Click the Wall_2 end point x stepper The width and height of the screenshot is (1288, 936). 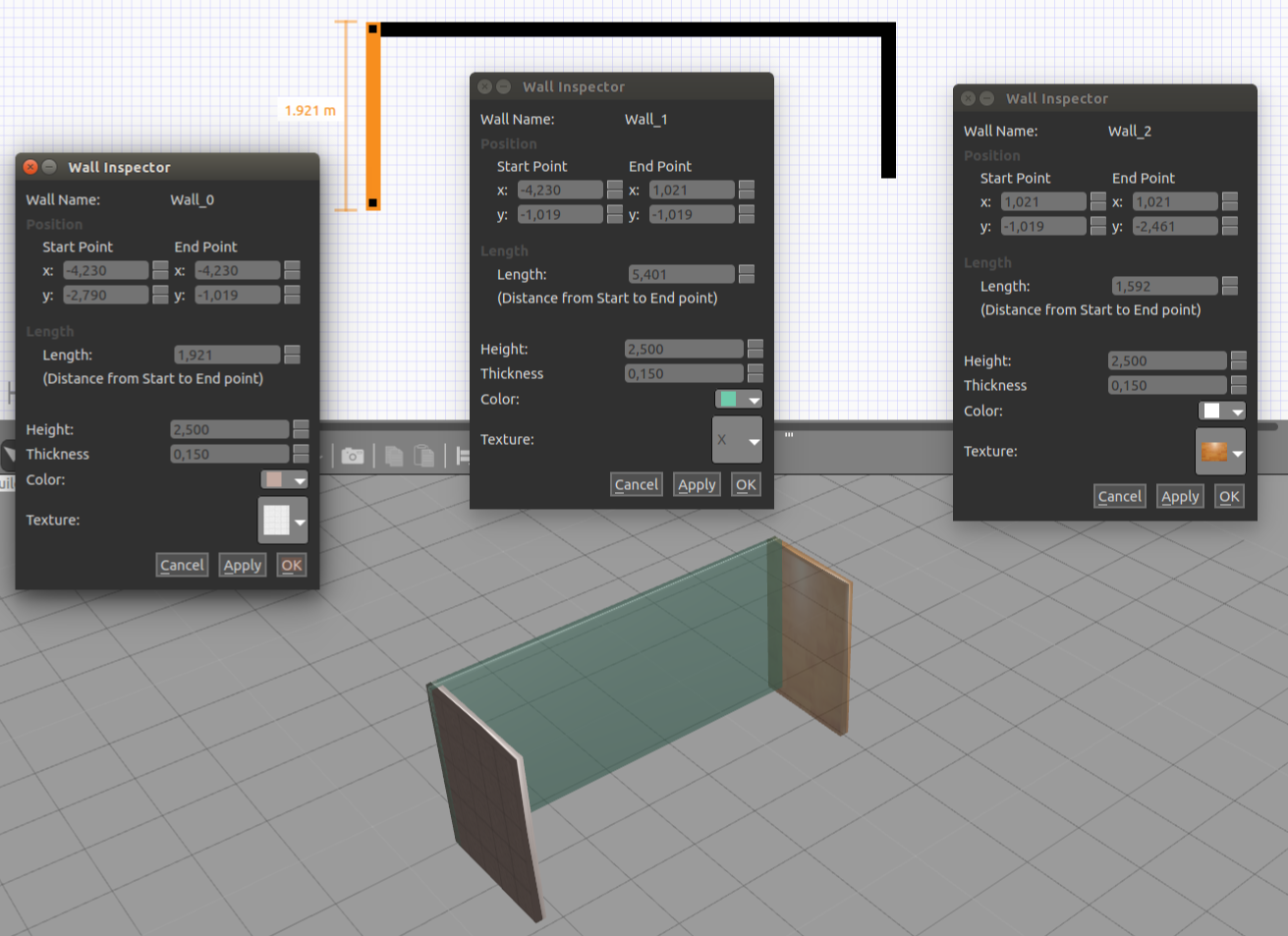(1229, 201)
